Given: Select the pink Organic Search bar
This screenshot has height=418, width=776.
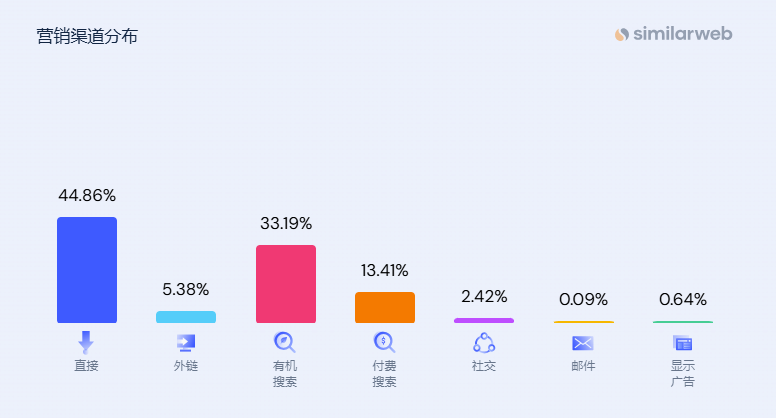Looking at the screenshot, I should [x=286, y=284].
